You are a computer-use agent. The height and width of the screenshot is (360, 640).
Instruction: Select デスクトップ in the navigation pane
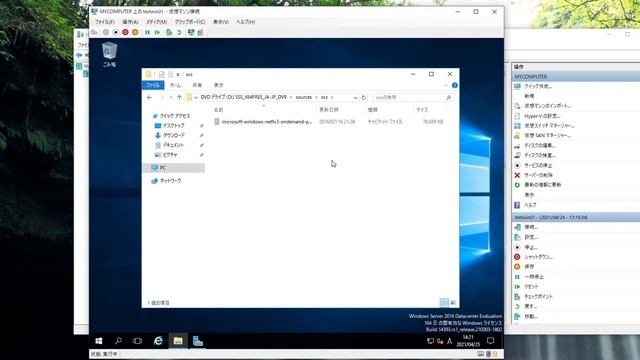point(173,126)
